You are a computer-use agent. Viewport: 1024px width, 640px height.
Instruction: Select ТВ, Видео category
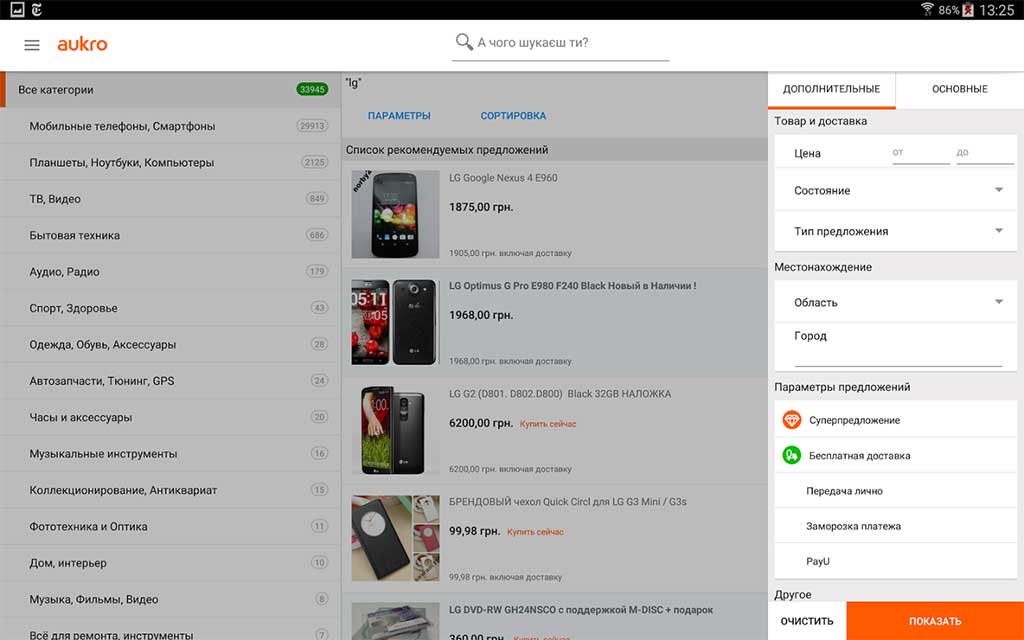pos(170,199)
